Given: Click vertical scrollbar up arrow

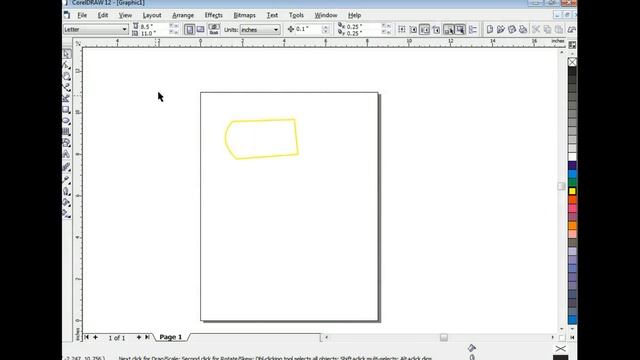Looking at the screenshot, I should tap(562, 53).
